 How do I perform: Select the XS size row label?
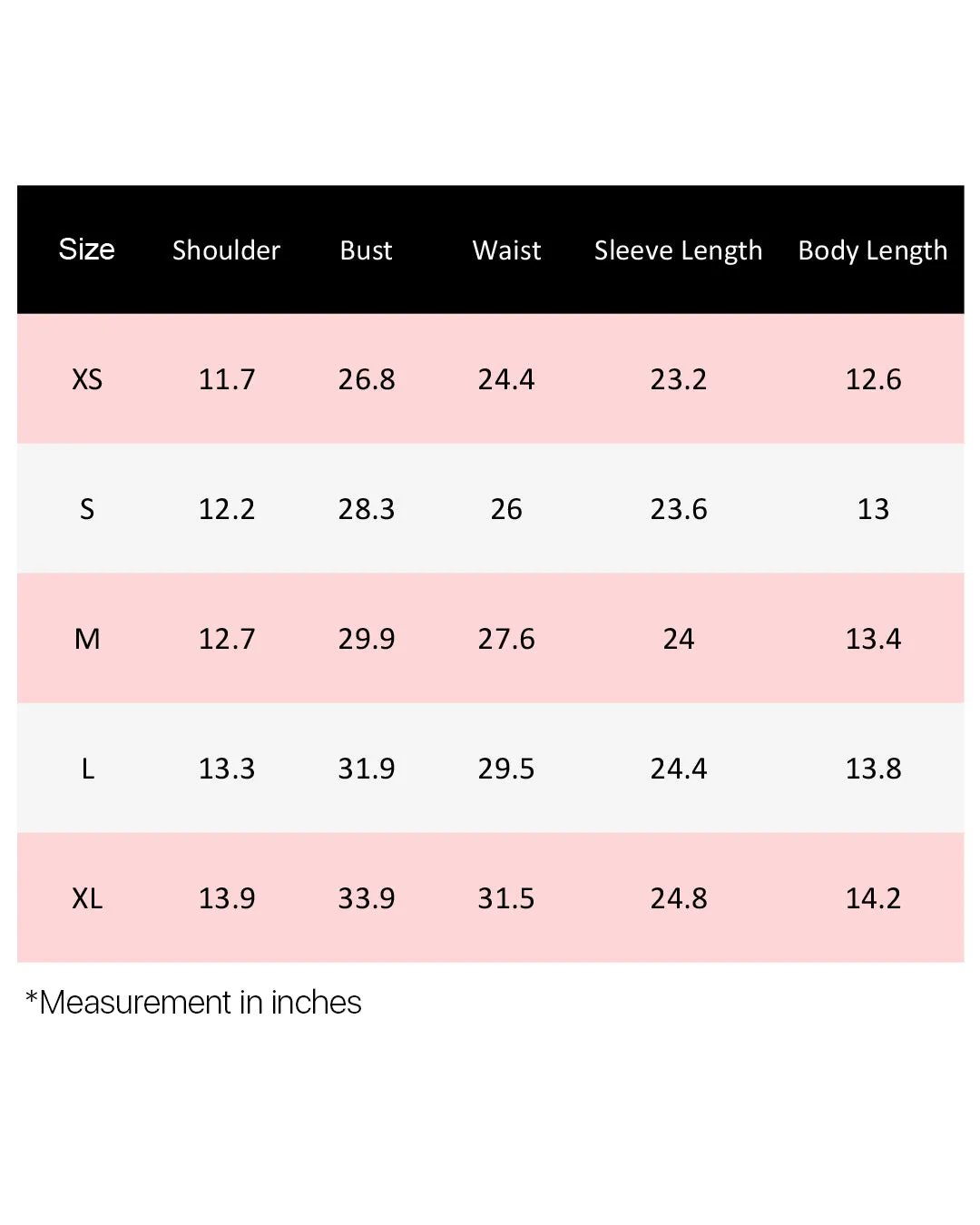coord(87,379)
